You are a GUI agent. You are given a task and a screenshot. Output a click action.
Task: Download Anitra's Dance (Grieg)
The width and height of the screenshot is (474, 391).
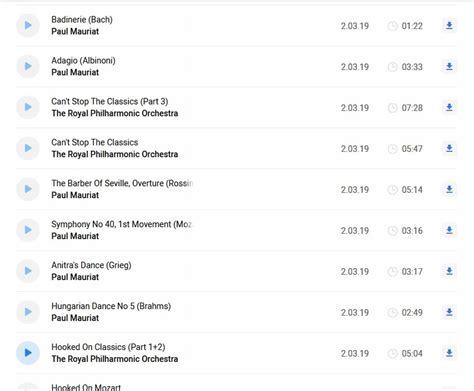[x=449, y=271]
